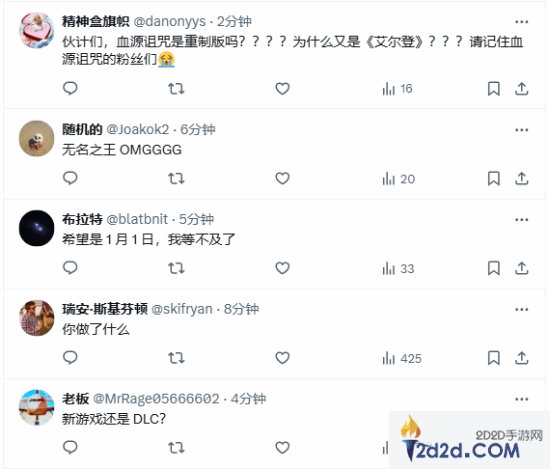The width and height of the screenshot is (550, 469).
Task: Share the @Joakok2 tweet
Action: (x=522, y=179)
